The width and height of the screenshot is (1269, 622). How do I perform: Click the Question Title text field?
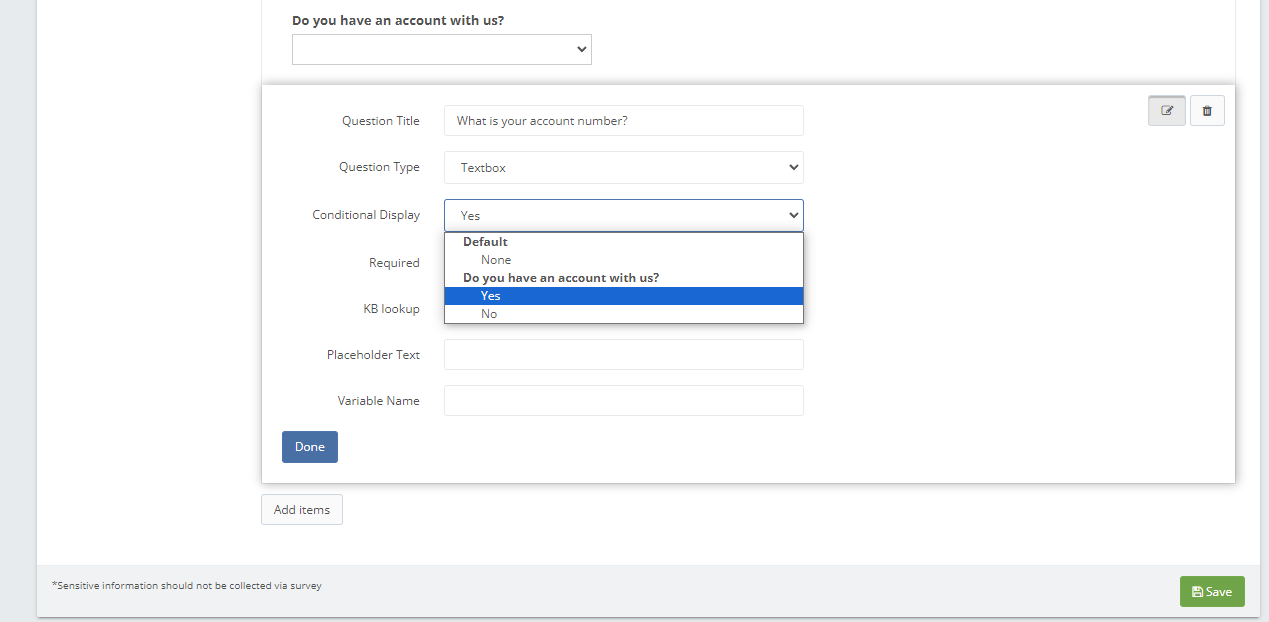tap(623, 121)
